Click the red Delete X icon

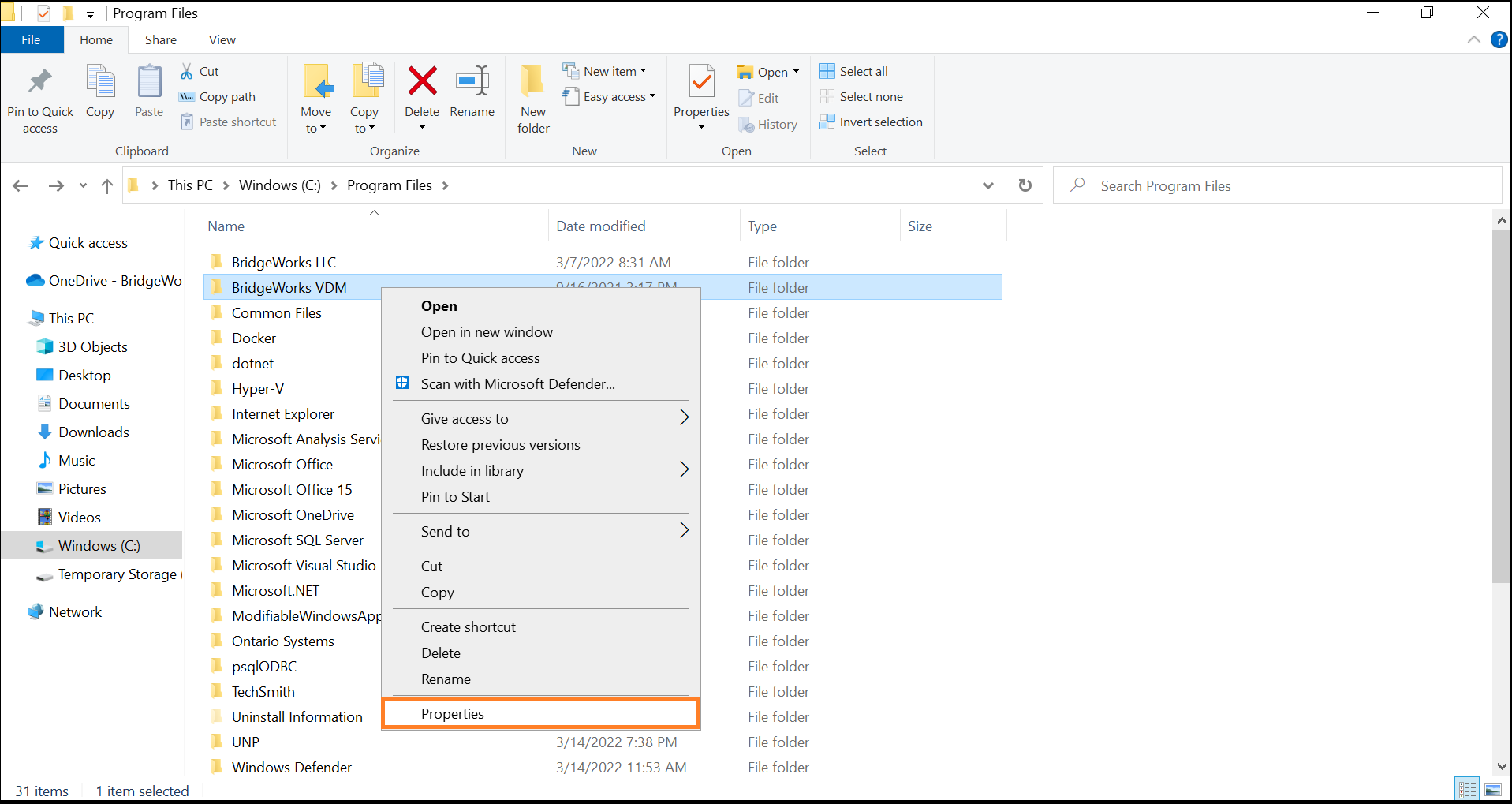[x=423, y=80]
